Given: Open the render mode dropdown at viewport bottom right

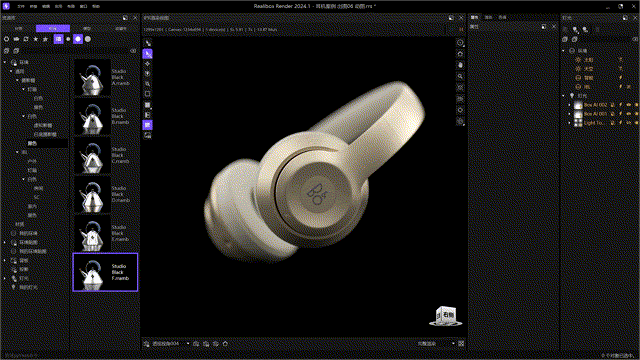Looking at the screenshot, I should tap(453, 344).
